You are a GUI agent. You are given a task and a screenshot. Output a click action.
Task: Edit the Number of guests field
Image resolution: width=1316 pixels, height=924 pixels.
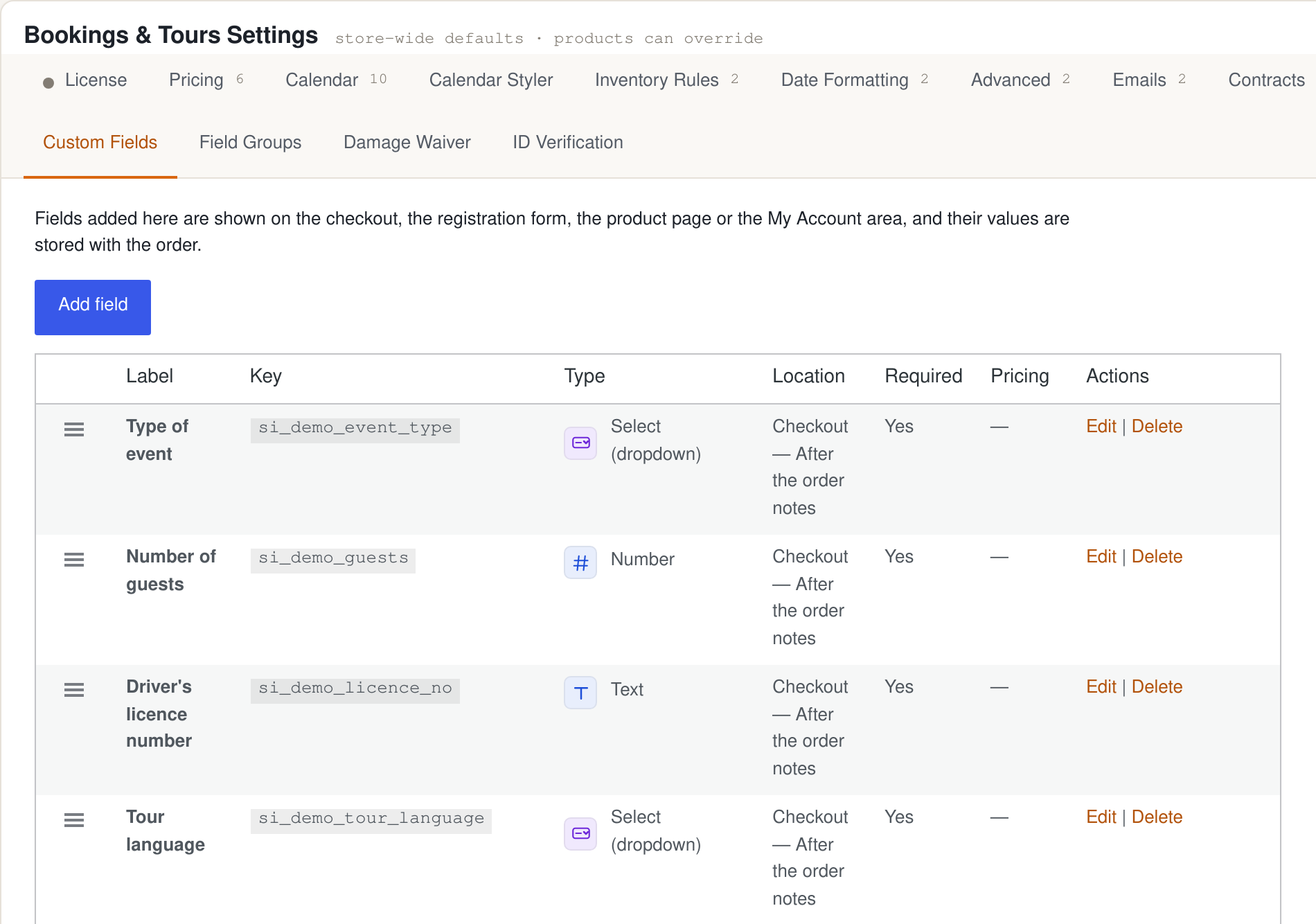pyautogui.click(x=1101, y=557)
